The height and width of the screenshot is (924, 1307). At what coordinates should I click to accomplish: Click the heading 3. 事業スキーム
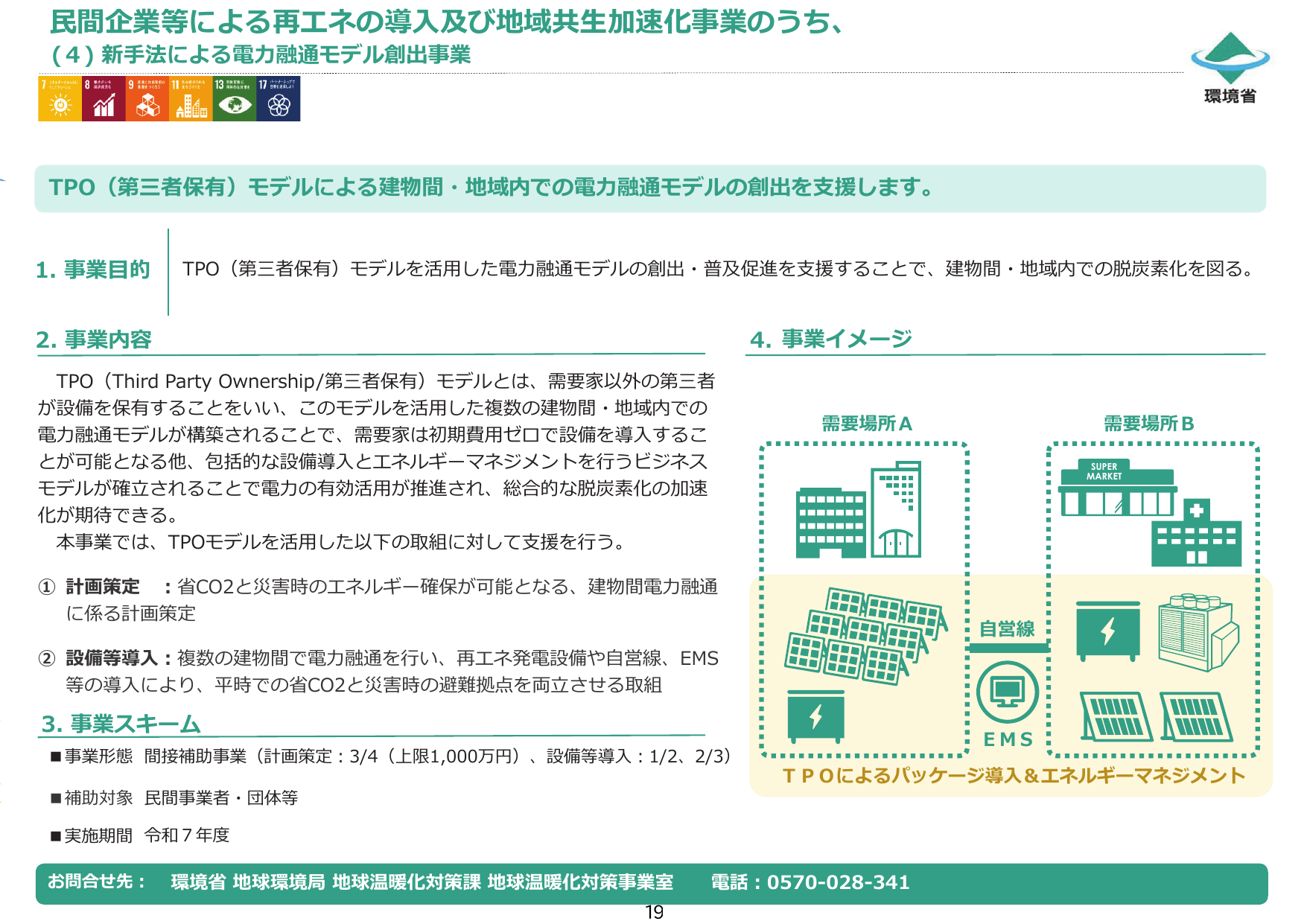tap(121, 724)
